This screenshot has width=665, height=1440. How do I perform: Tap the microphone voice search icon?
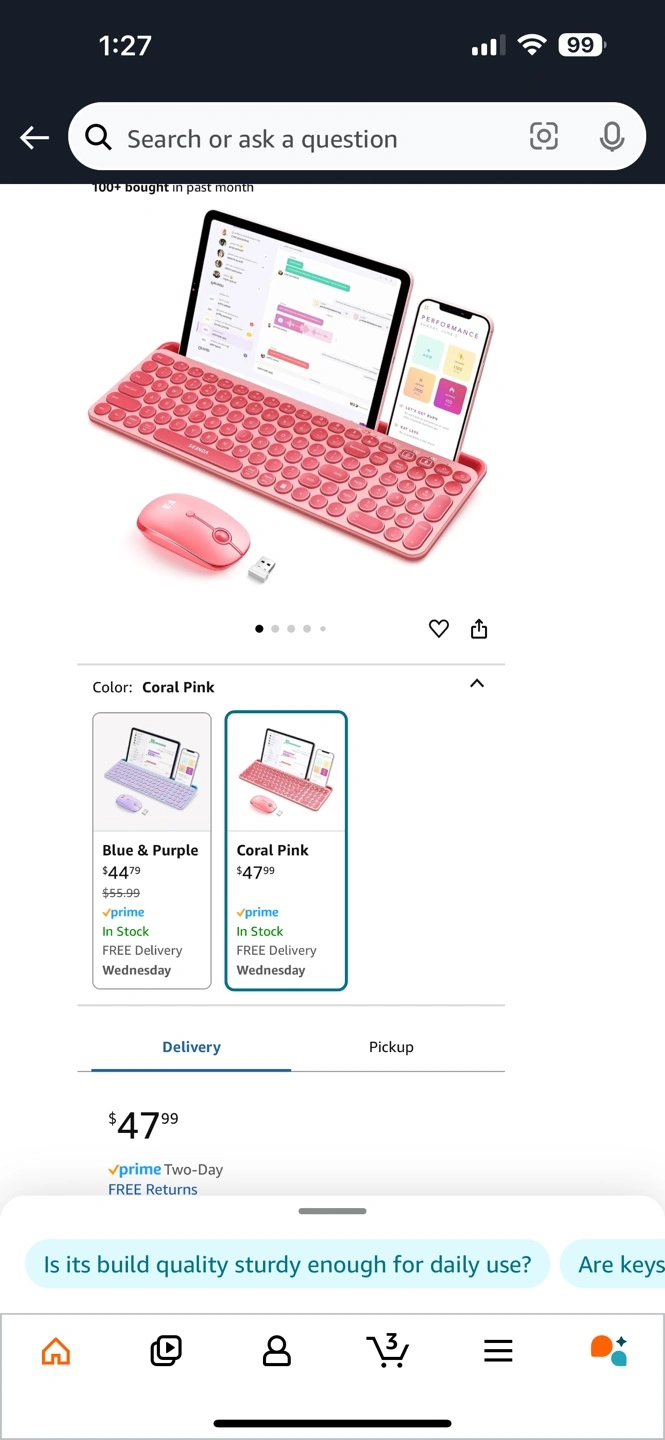[612, 137]
